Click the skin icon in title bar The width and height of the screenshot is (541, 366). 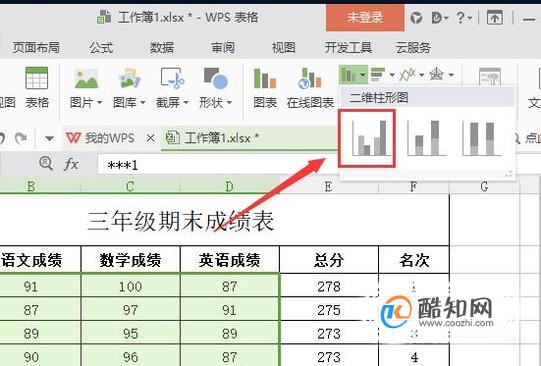(x=416, y=17)
